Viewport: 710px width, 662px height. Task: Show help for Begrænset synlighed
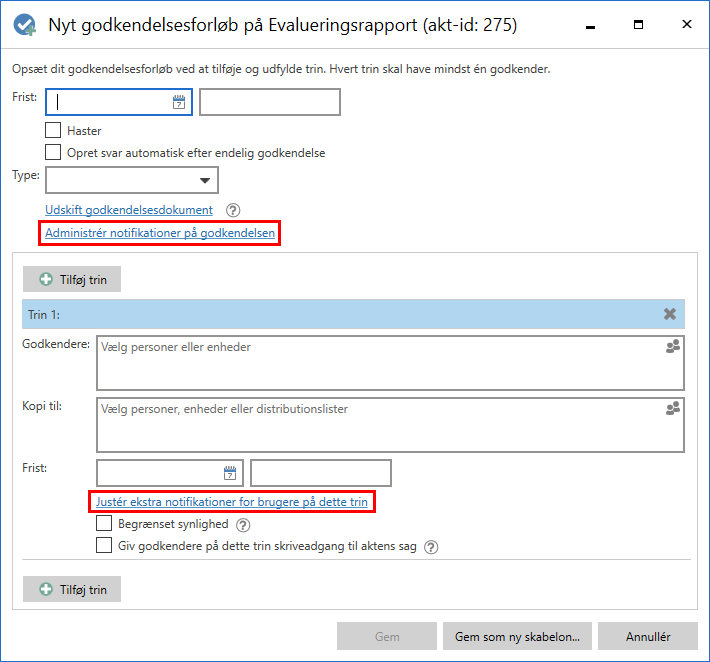(243, 525)
